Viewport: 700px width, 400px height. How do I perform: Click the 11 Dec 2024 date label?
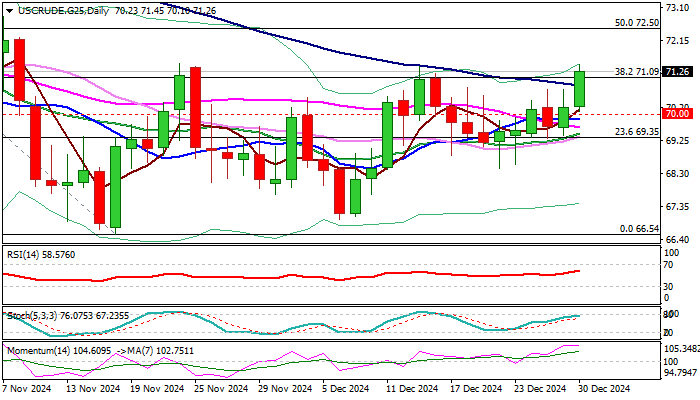click(412, 389)
